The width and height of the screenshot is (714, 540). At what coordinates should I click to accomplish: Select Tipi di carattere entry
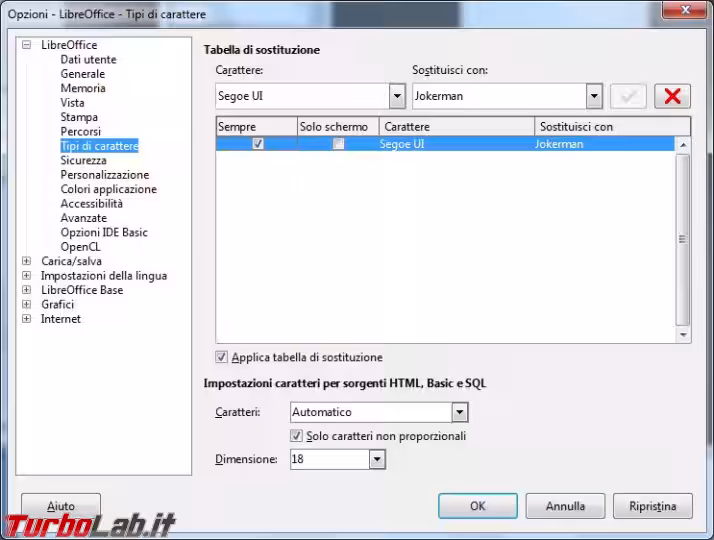click(99, 146)
